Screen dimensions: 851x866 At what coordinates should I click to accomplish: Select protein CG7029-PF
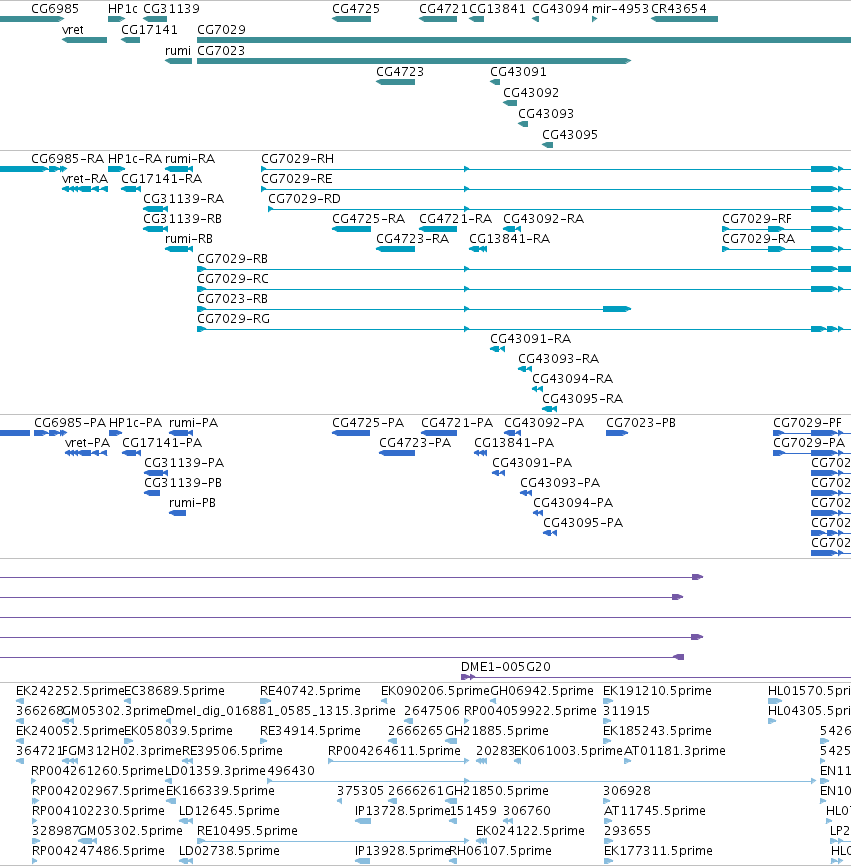[x=807, y=423]
